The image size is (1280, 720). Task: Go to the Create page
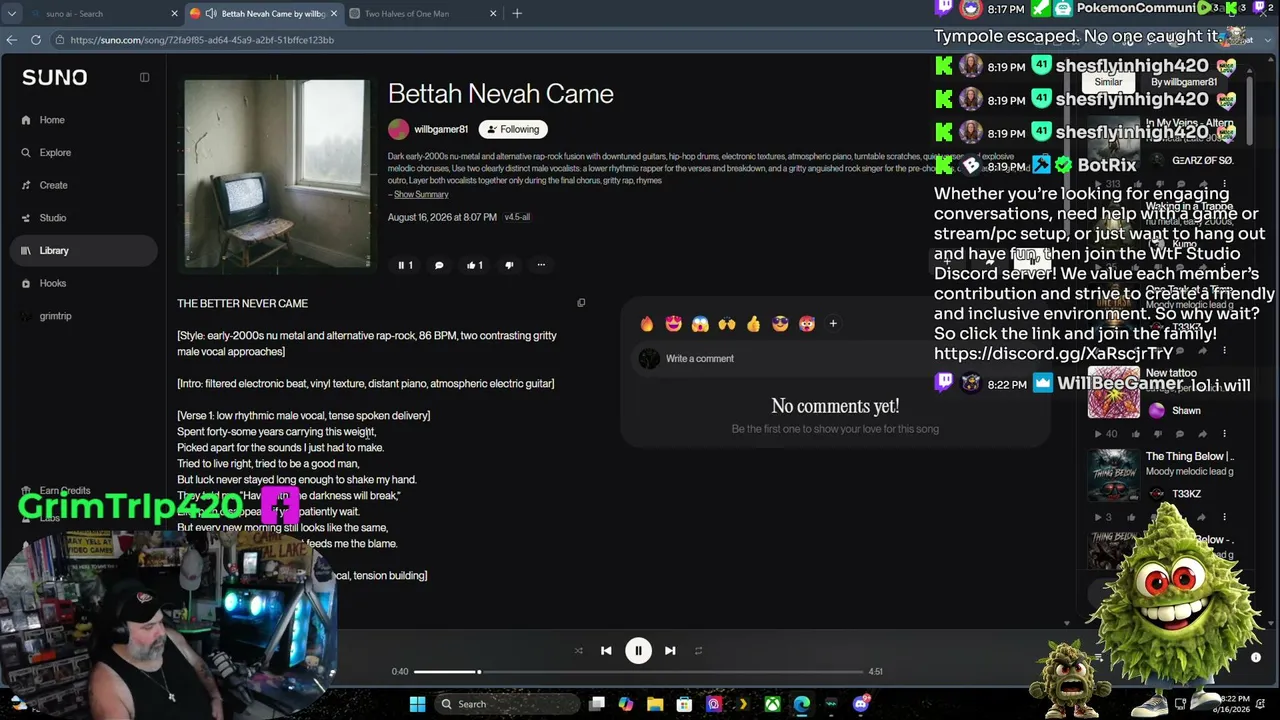coord(54,185)
